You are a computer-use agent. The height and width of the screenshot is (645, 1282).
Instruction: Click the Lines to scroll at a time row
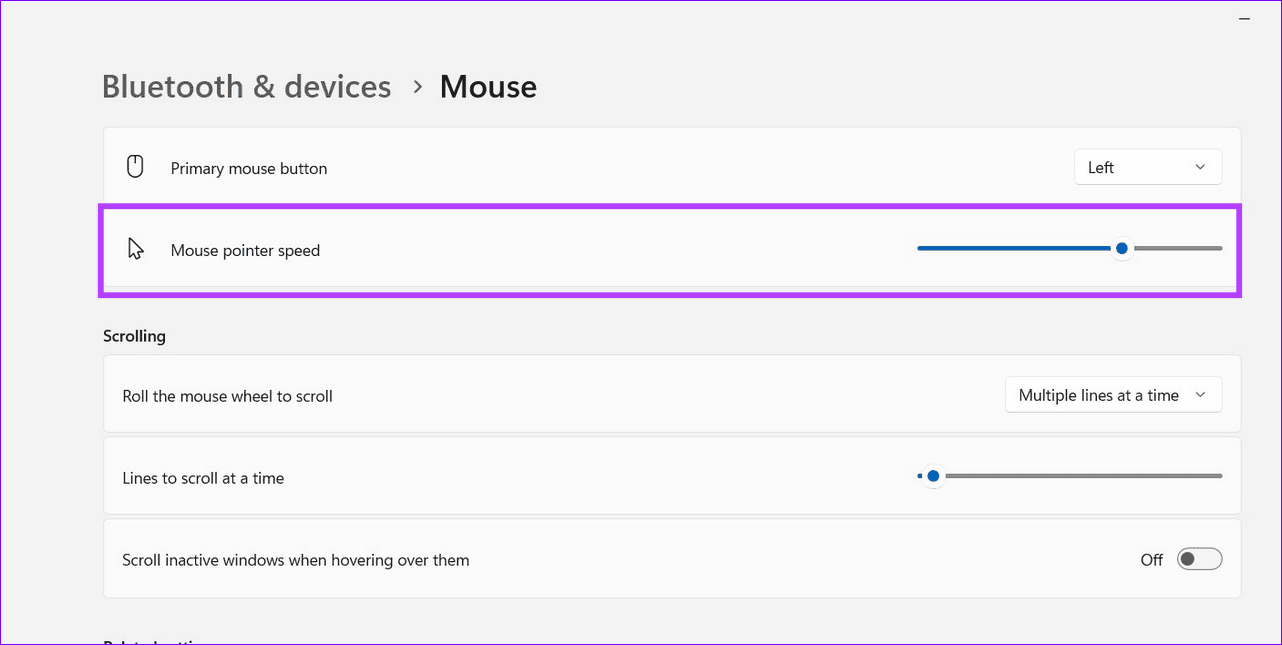tap(600, 476)
